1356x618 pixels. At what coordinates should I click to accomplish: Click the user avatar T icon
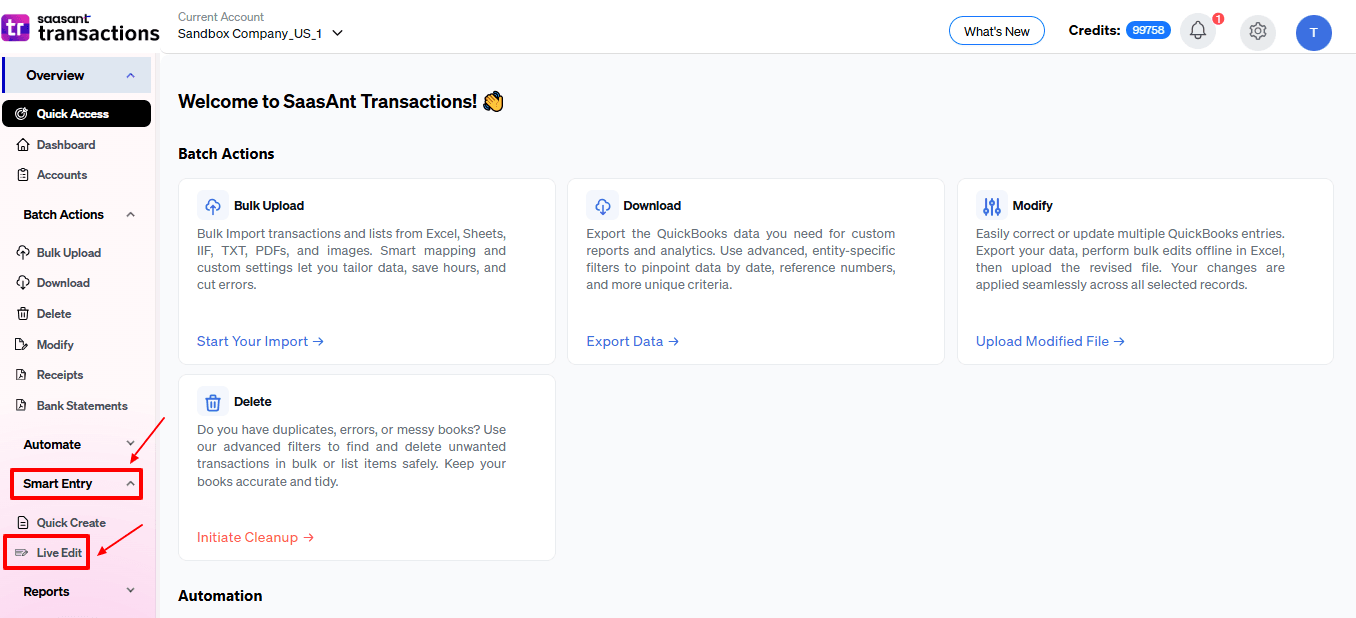(x=1313, y=32)
